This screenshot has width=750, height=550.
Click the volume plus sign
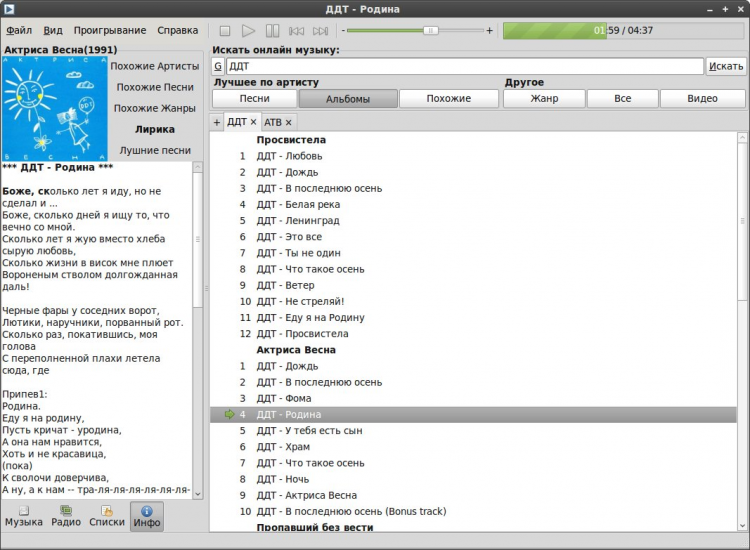point(489,31)
